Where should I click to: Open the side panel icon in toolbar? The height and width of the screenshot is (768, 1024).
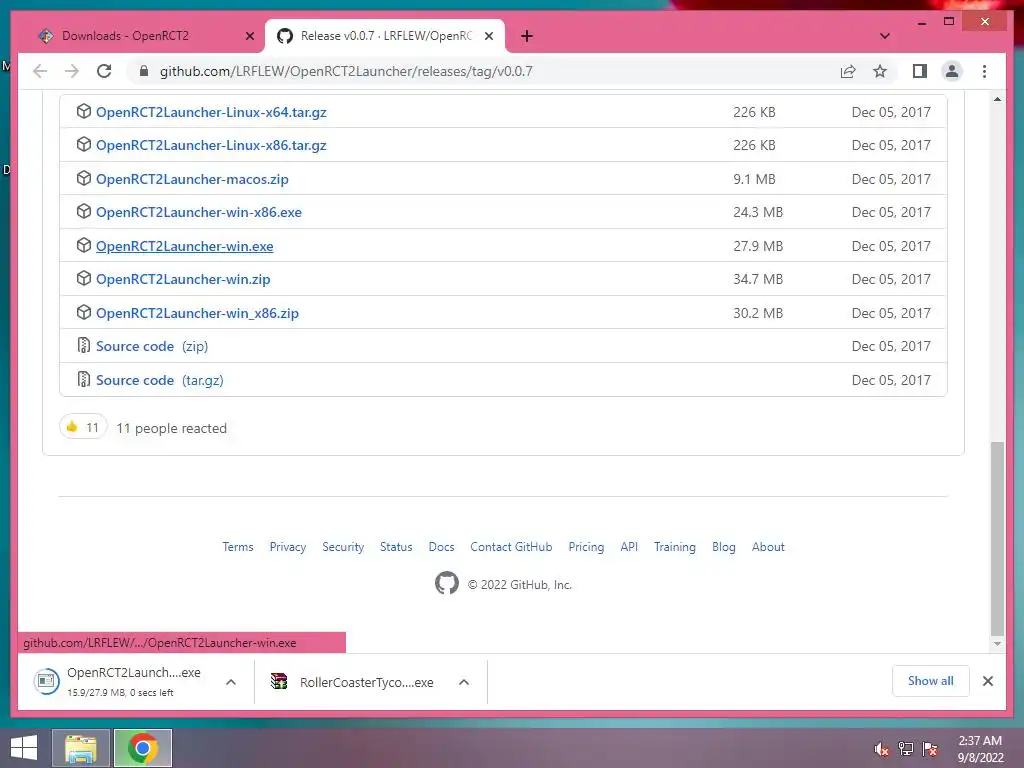point(920,71)
